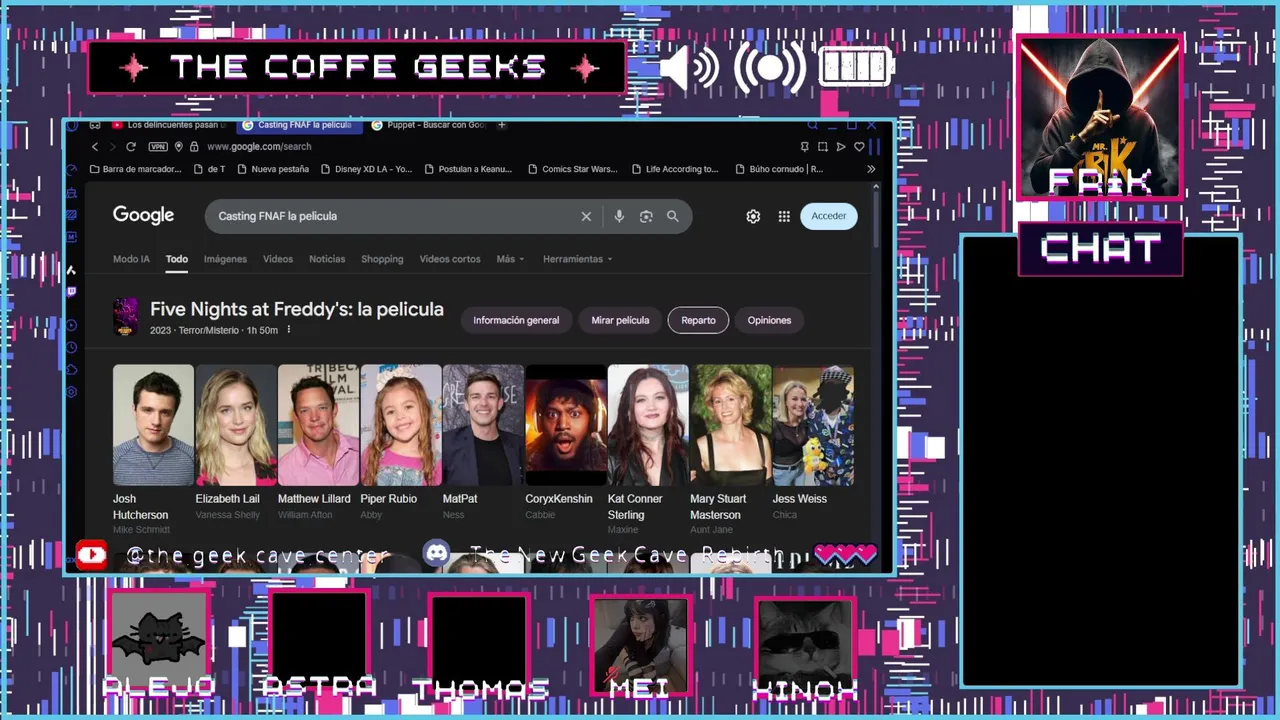Switch to the 'Videos' results tab
The width and height of the screenshot is (1280, 720).
click(278, 259)
